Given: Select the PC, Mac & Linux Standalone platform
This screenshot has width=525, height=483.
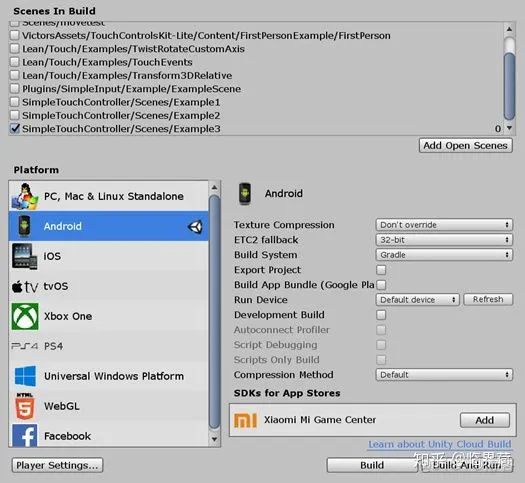Looking at the screenshot, I should (x=108, y=196).
